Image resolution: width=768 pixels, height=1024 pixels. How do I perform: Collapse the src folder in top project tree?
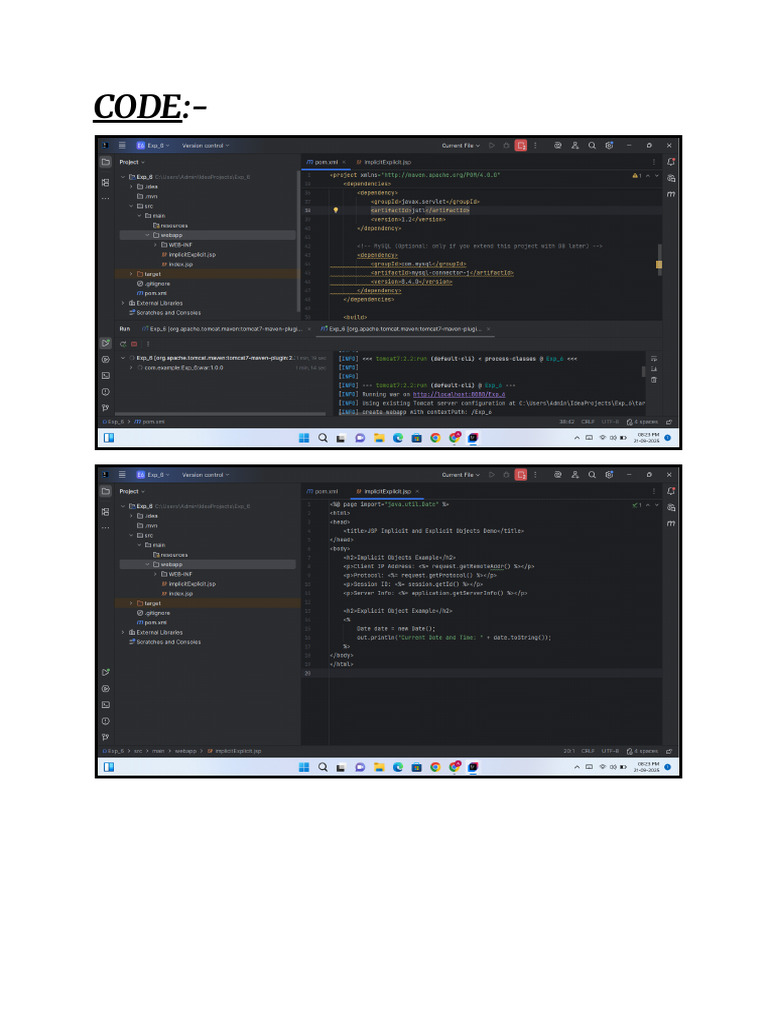[x=131, y=206]
